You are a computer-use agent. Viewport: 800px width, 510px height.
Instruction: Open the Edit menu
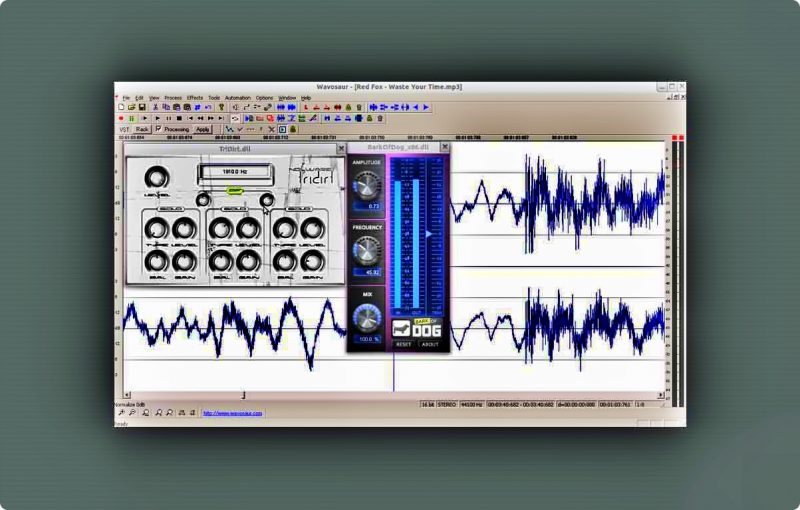[139, 97]
